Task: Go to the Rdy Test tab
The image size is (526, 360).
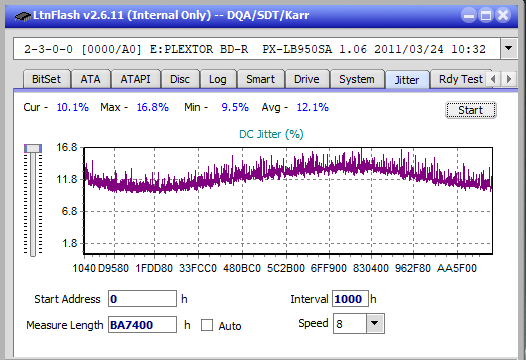Action: (x=460, y=79)
